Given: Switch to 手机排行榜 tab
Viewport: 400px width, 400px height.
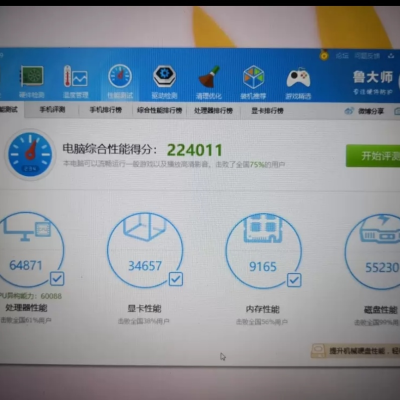Looking at the screenshot, I should coord(106,110).
